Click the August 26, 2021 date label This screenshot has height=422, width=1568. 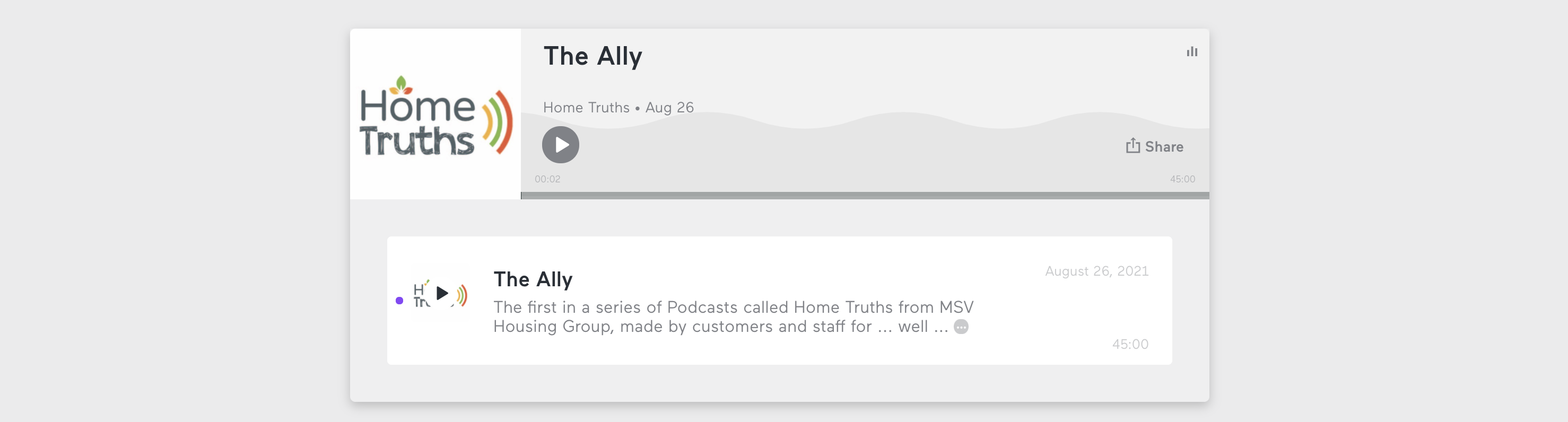[1097, 271]
